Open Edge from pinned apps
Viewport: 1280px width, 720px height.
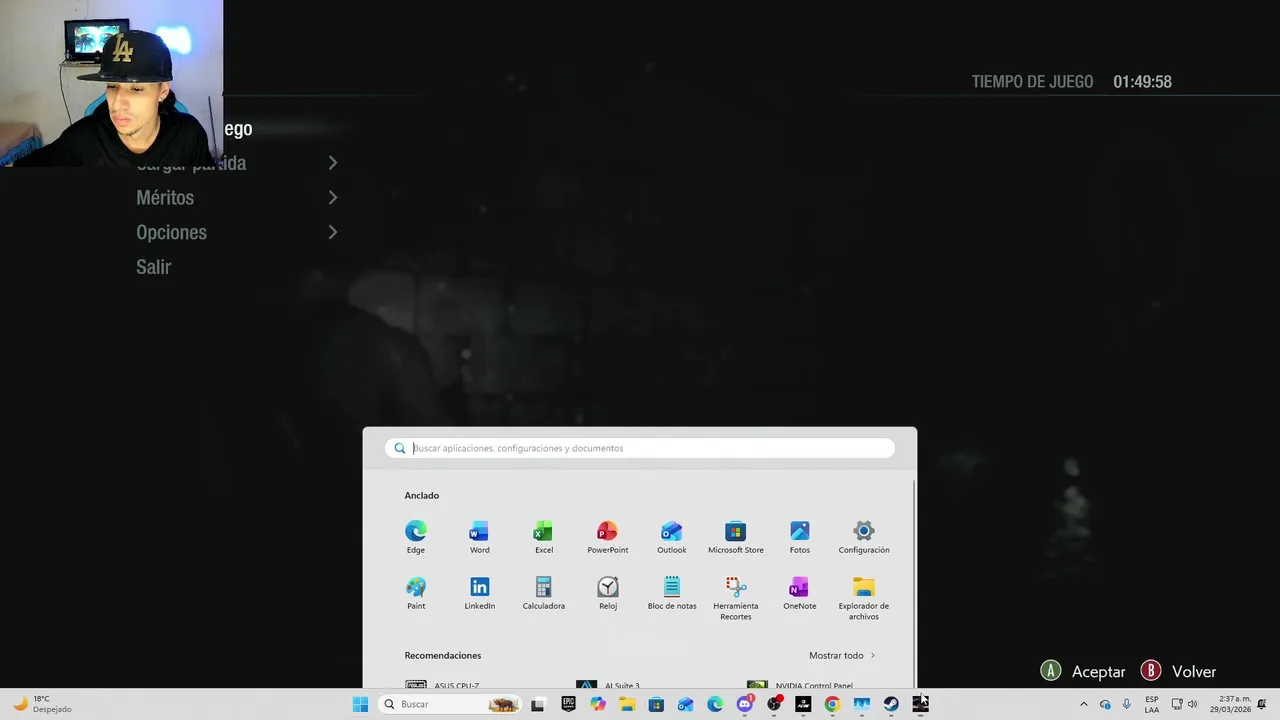point(416,537)
